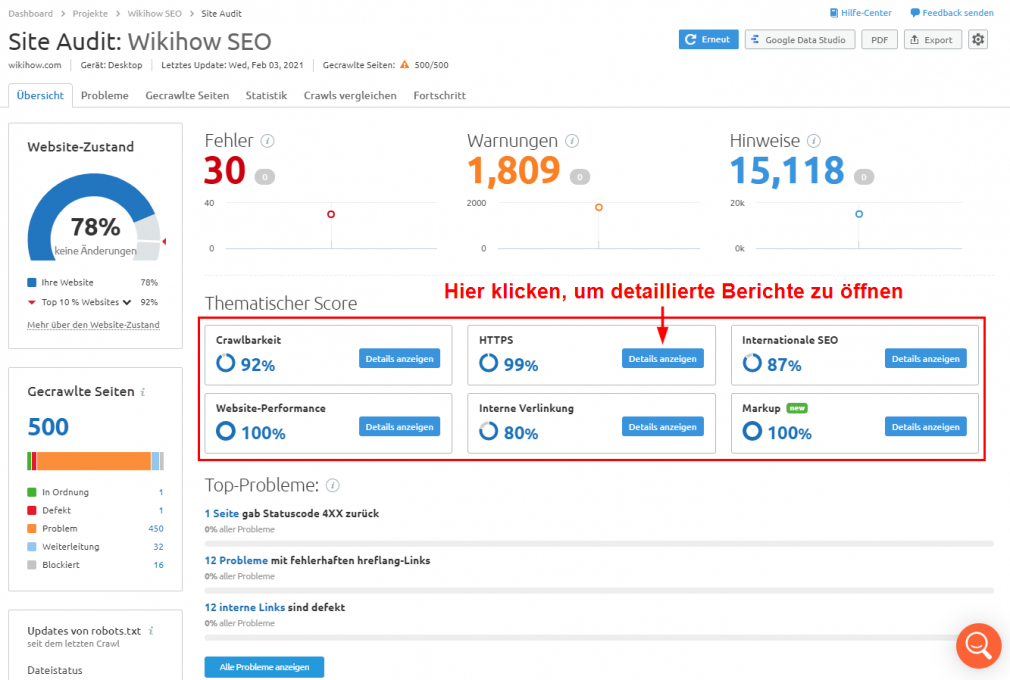Click the Warnungen change badge showing 0

coord(580,177)
